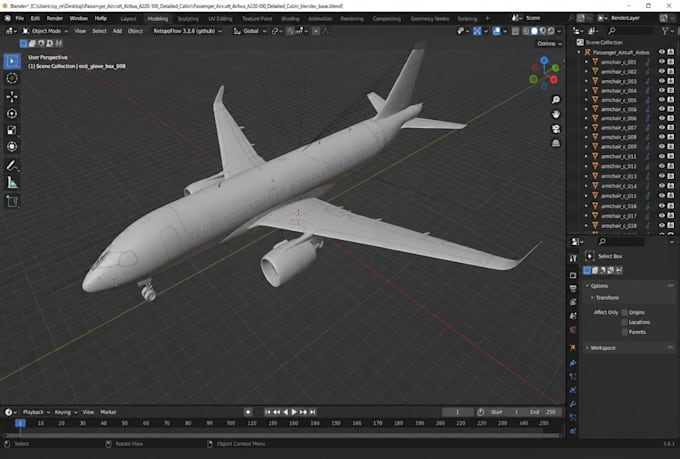Switch perspective/orthographic grid icon
Viewport: 680px width, 459px height.
click(x=556, y=143)
